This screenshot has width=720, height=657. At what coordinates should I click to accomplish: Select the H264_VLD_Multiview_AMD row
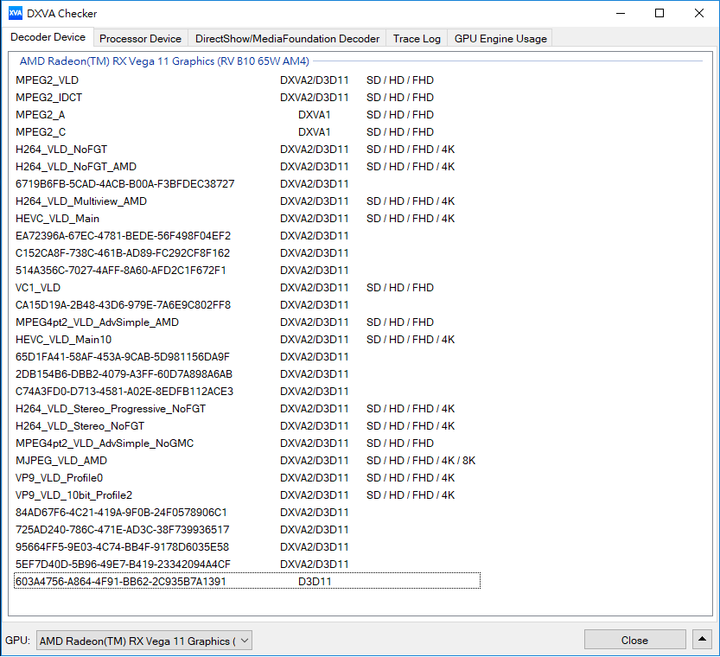click(x=247, y=201)
